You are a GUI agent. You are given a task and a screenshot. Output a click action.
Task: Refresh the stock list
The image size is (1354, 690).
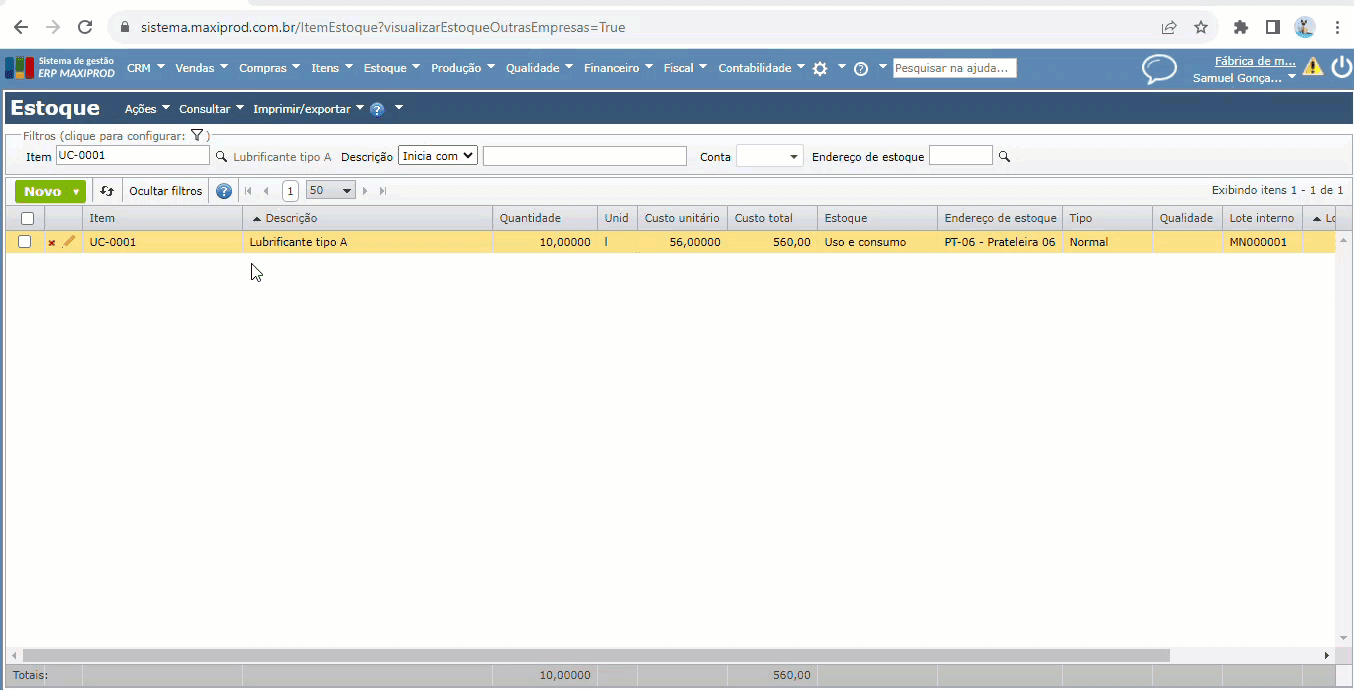pyautogui.click(x=107, y=191)
